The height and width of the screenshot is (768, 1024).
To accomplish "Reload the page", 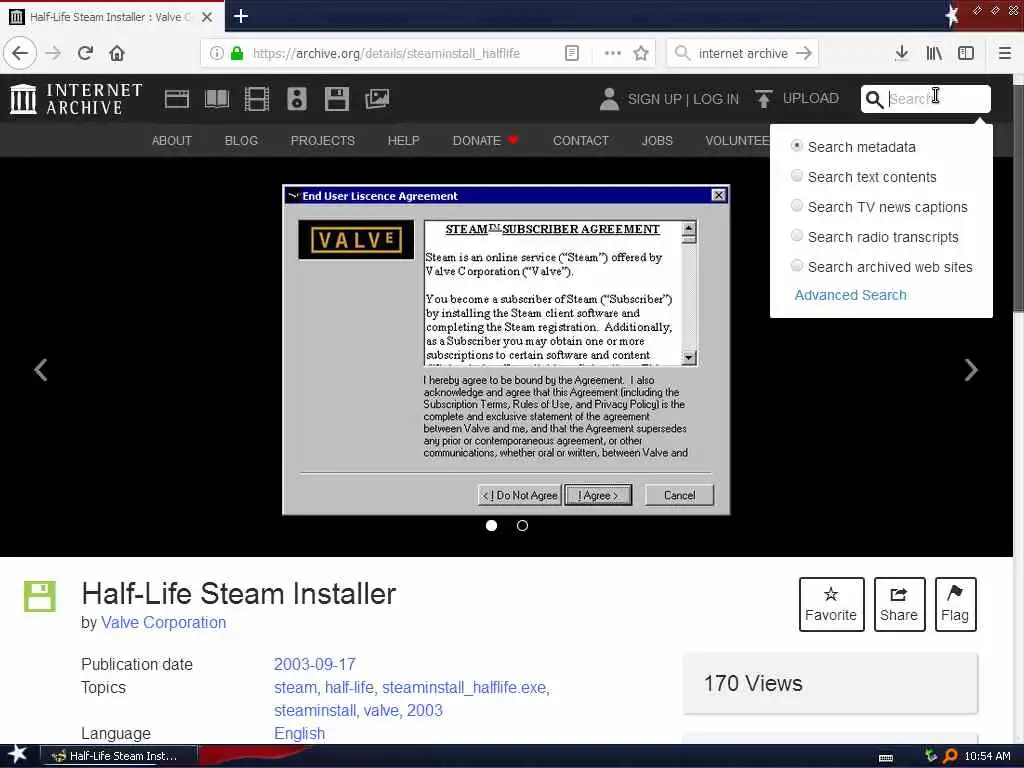I will [85, 53].
